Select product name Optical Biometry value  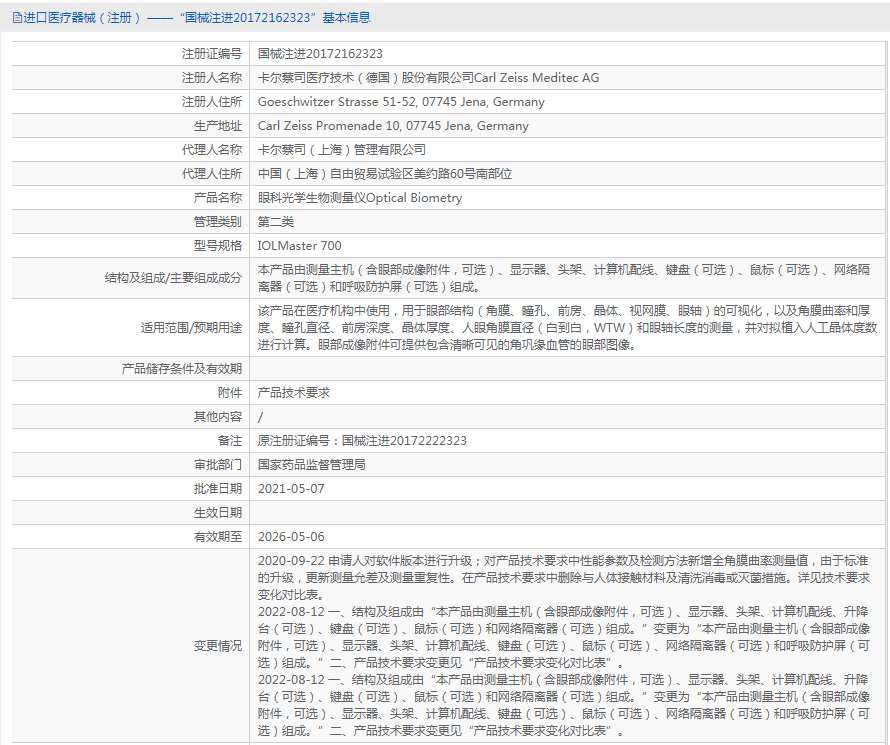click(x=360, y=198)
